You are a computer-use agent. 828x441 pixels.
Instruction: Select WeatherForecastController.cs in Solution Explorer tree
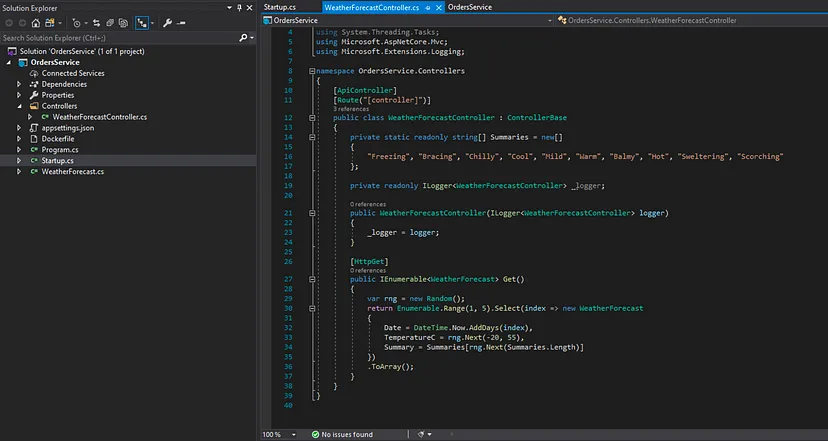coord(99,117)
